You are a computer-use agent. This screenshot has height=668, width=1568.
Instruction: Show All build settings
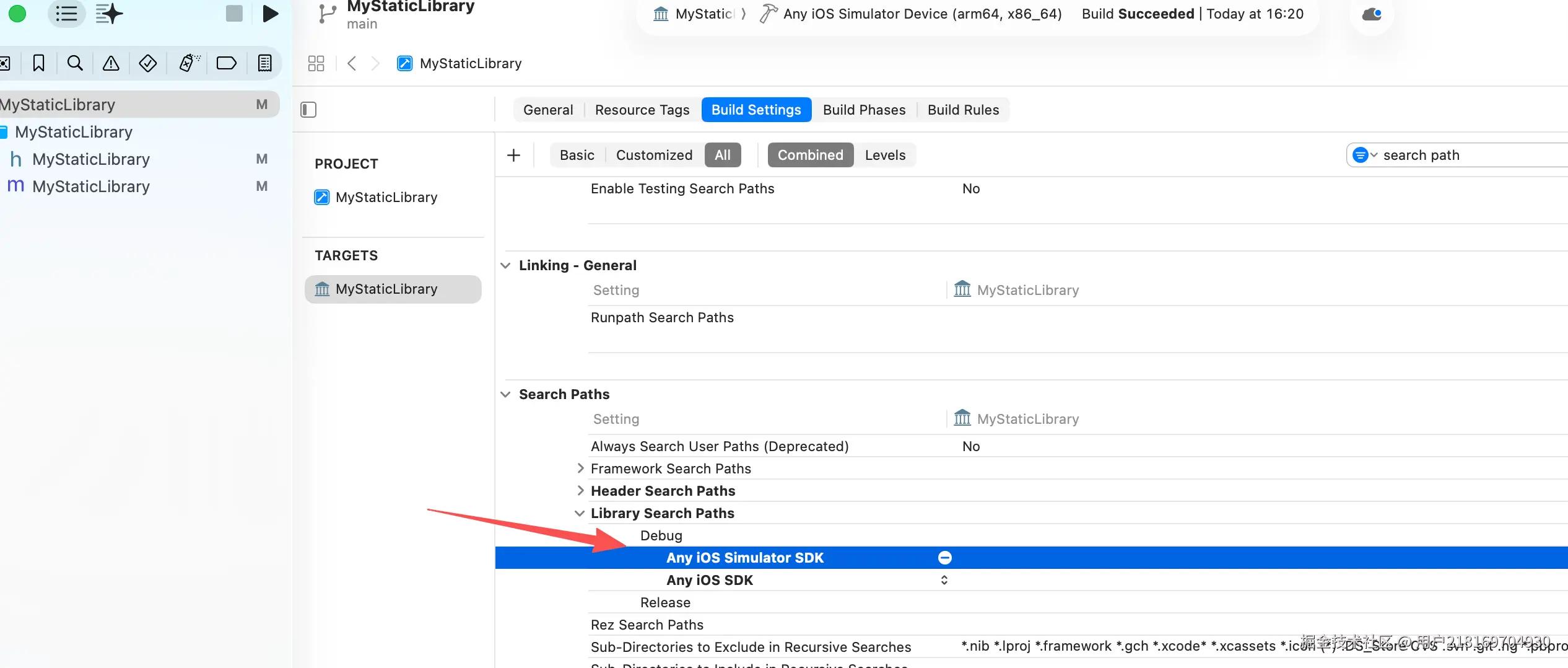pos(723,155)
